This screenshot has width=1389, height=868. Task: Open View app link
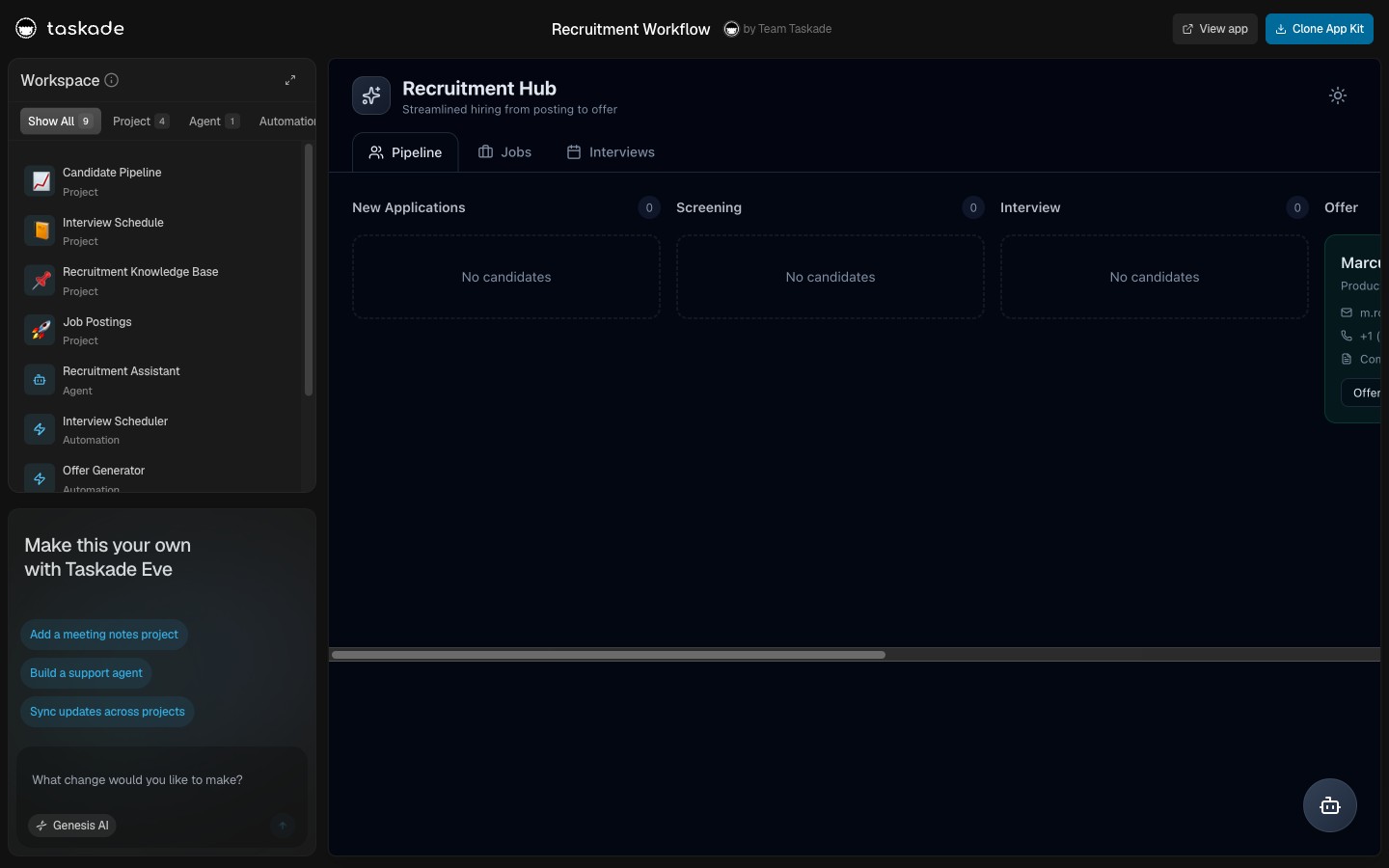tap(1215, 29)
